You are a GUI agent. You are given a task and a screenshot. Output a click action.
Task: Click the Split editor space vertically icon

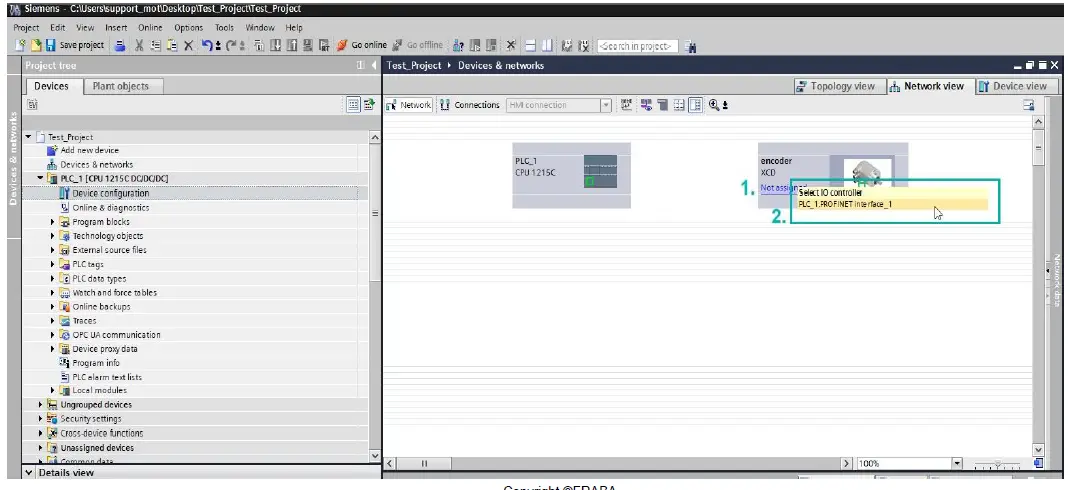tap(547, 45)
